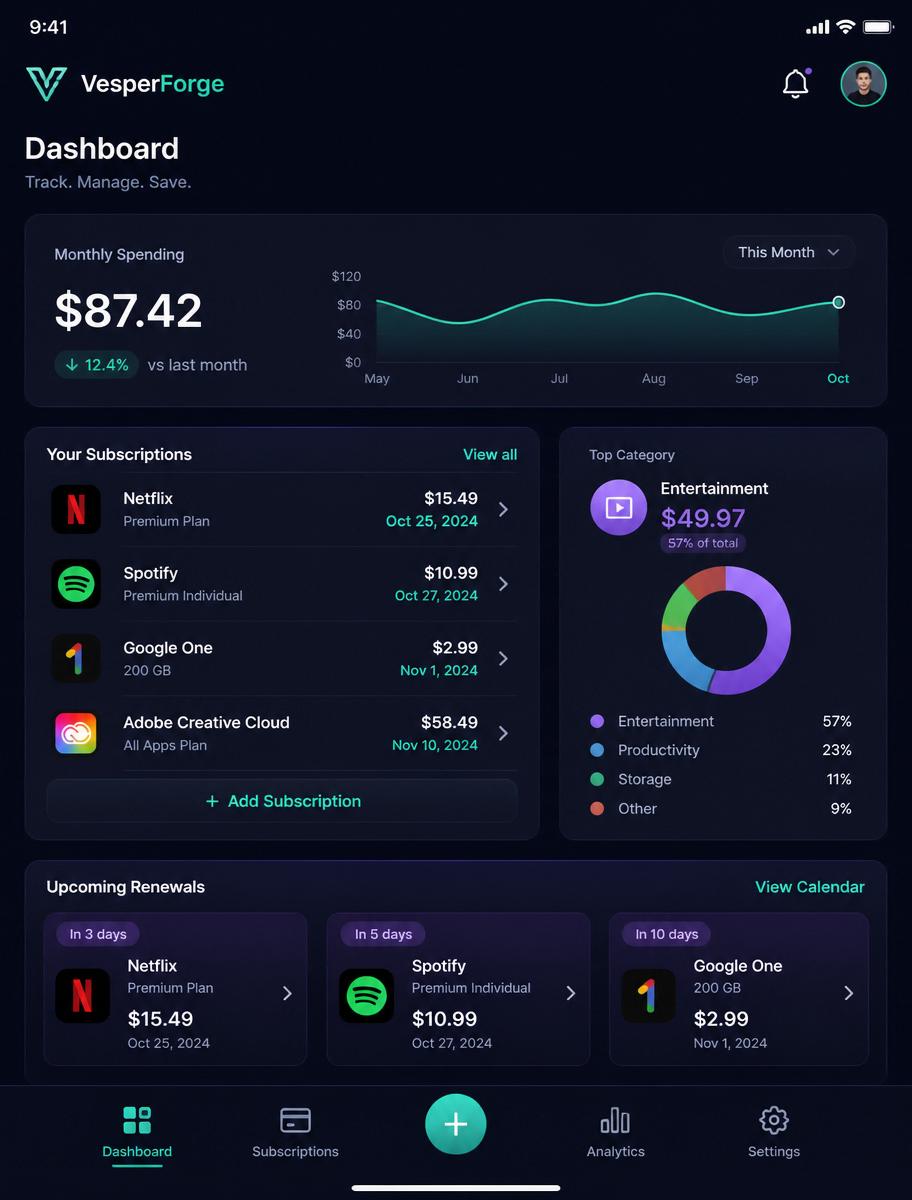Expand the Spotify $10.99 row chevron

[503, 584]
